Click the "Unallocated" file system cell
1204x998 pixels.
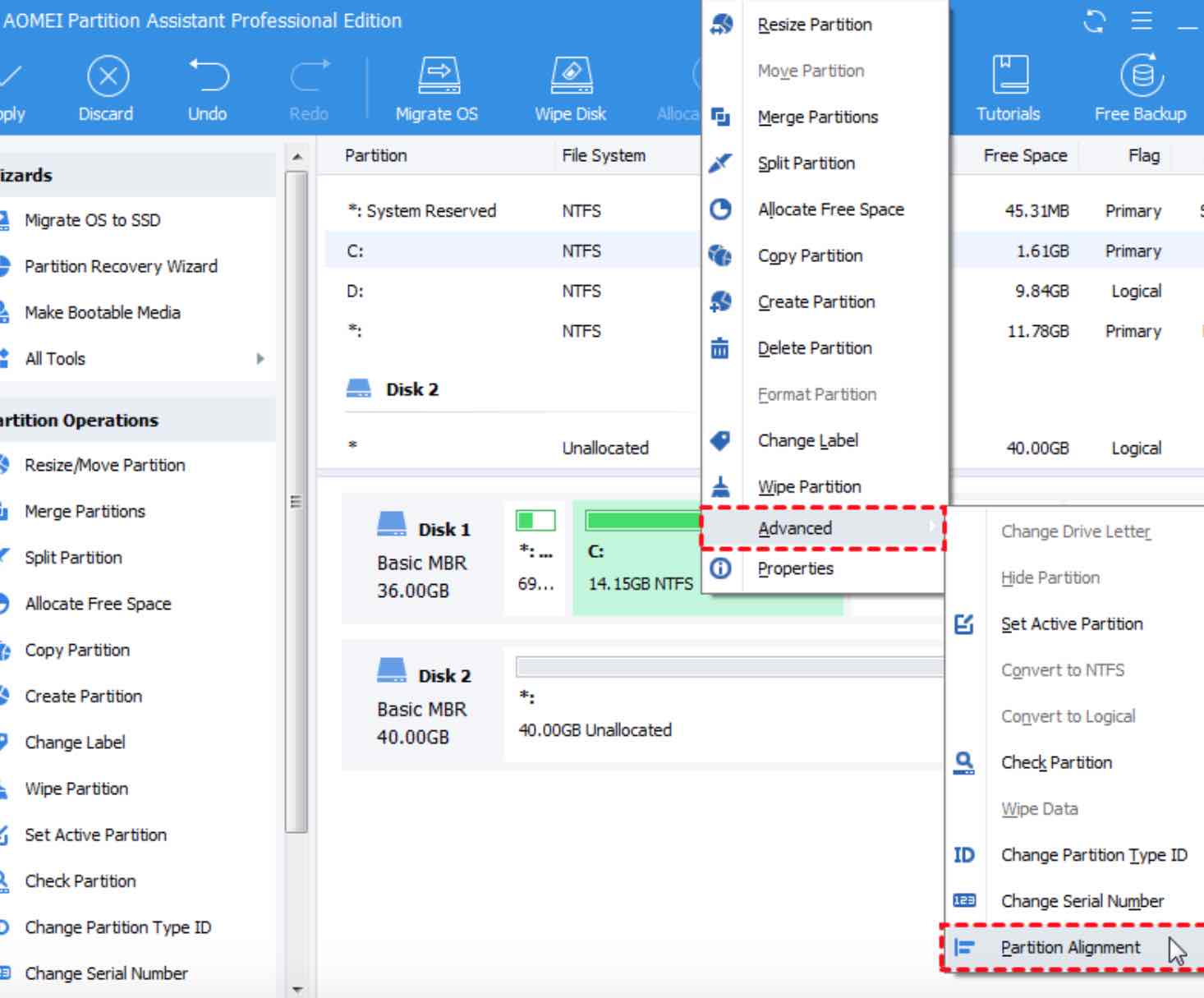click(x=605, y=448)
